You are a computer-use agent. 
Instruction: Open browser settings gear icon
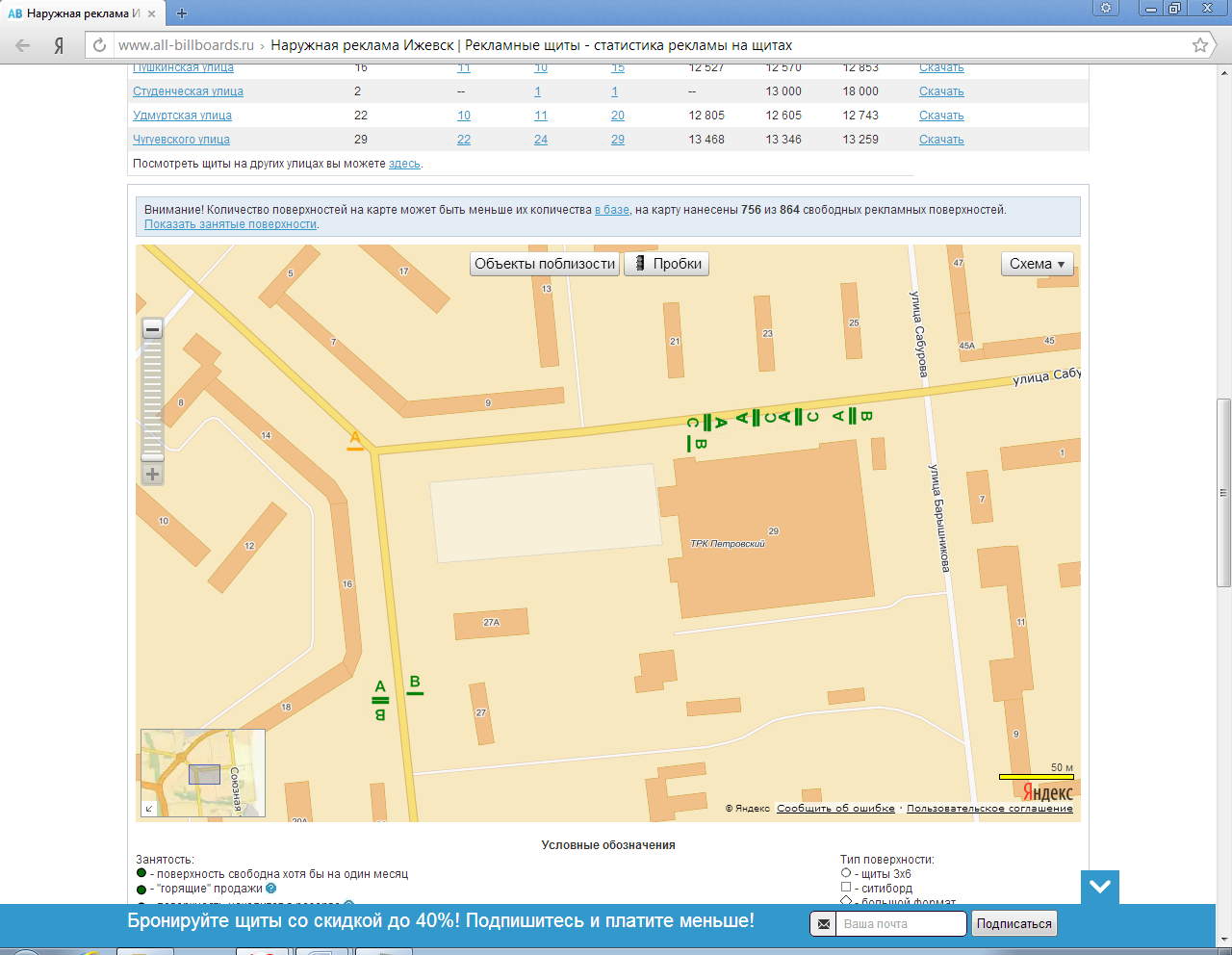1106,9
